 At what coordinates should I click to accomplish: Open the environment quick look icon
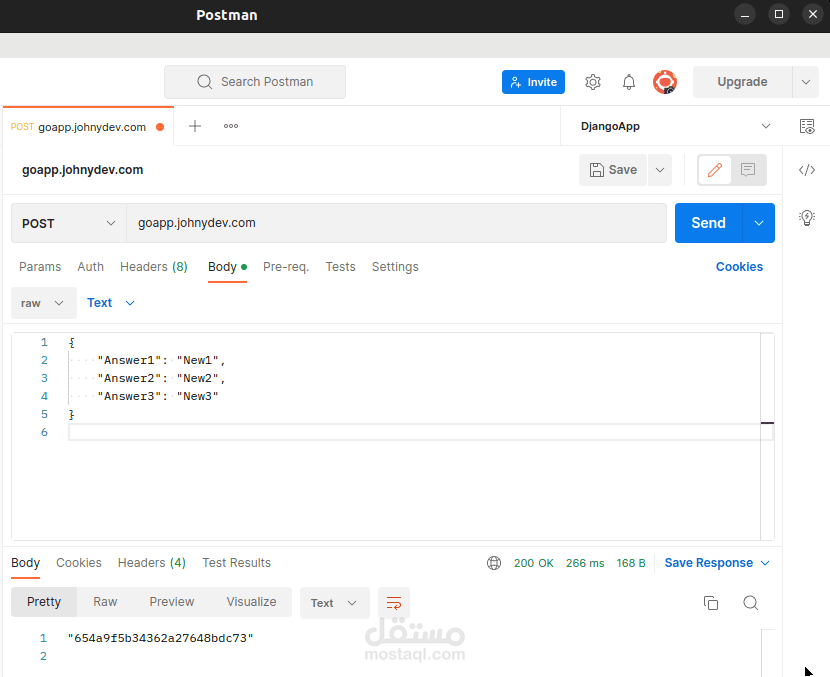point(807,126)
